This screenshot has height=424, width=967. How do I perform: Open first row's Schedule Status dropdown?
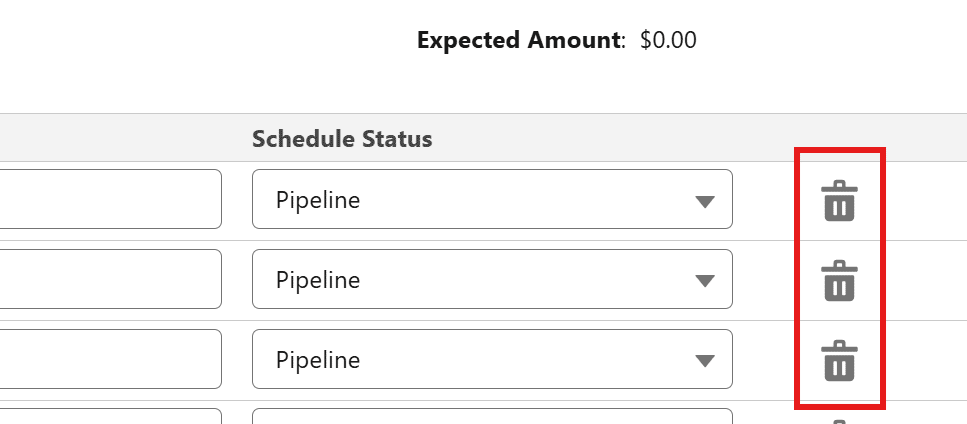pos(492,199)
